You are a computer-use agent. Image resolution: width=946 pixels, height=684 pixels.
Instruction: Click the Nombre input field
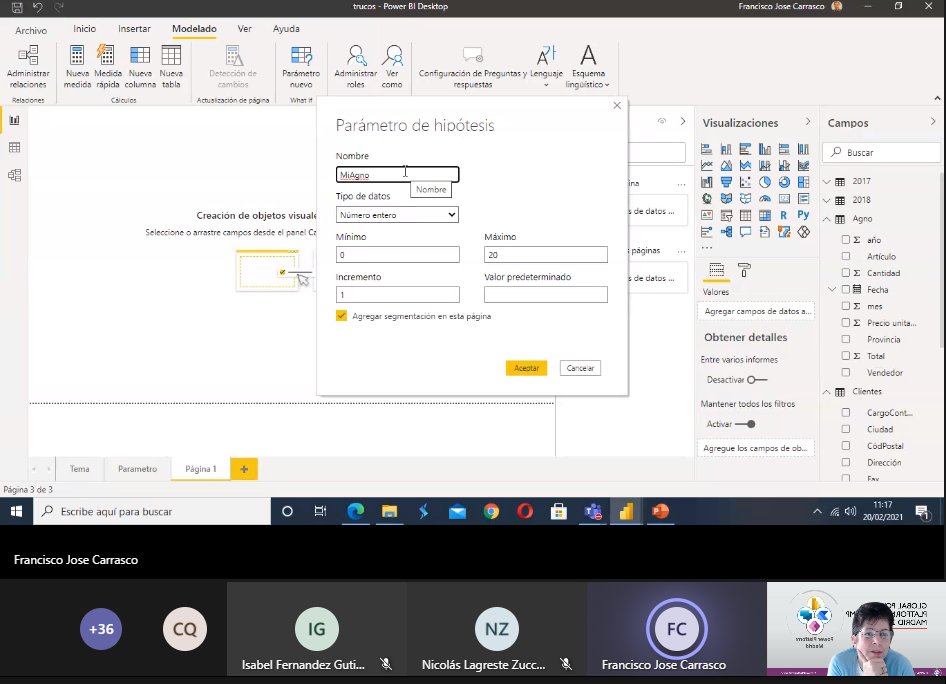point(397,175)
